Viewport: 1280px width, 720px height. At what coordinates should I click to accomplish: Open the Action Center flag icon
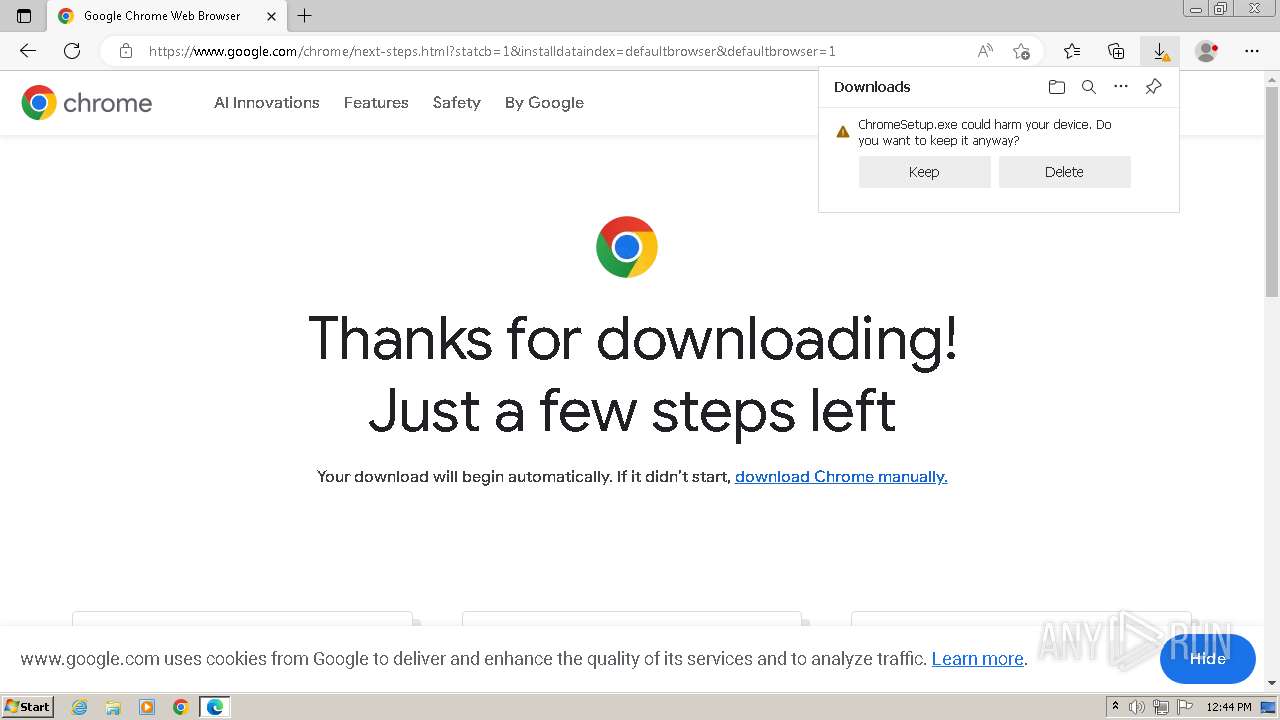(x=1184, y=707)
